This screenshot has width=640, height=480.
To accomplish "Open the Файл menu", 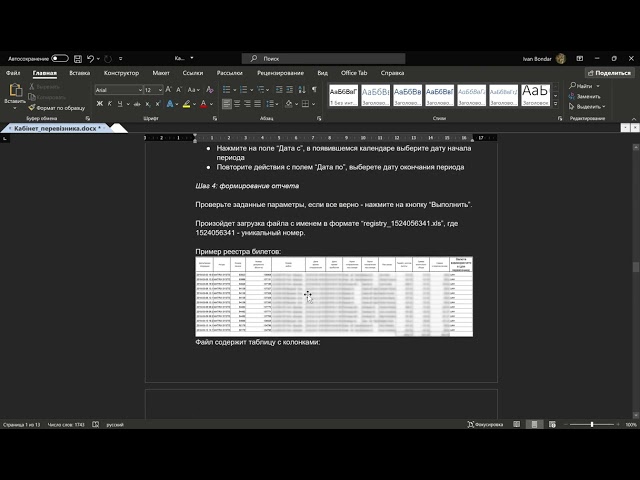I will (13, 73).
